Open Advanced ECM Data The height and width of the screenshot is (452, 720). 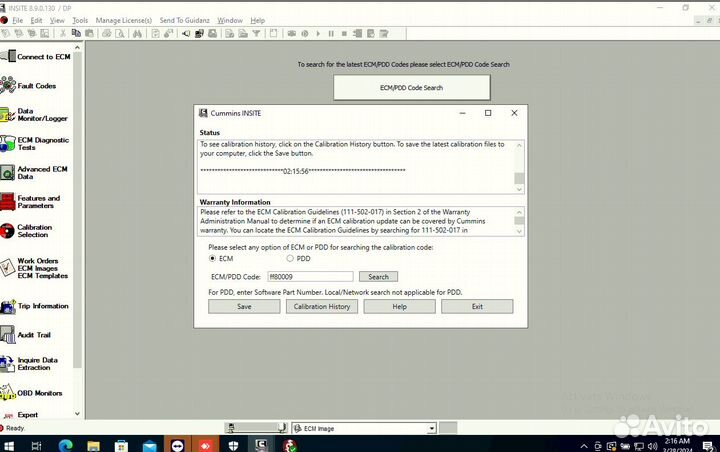(x=34, y=173)
